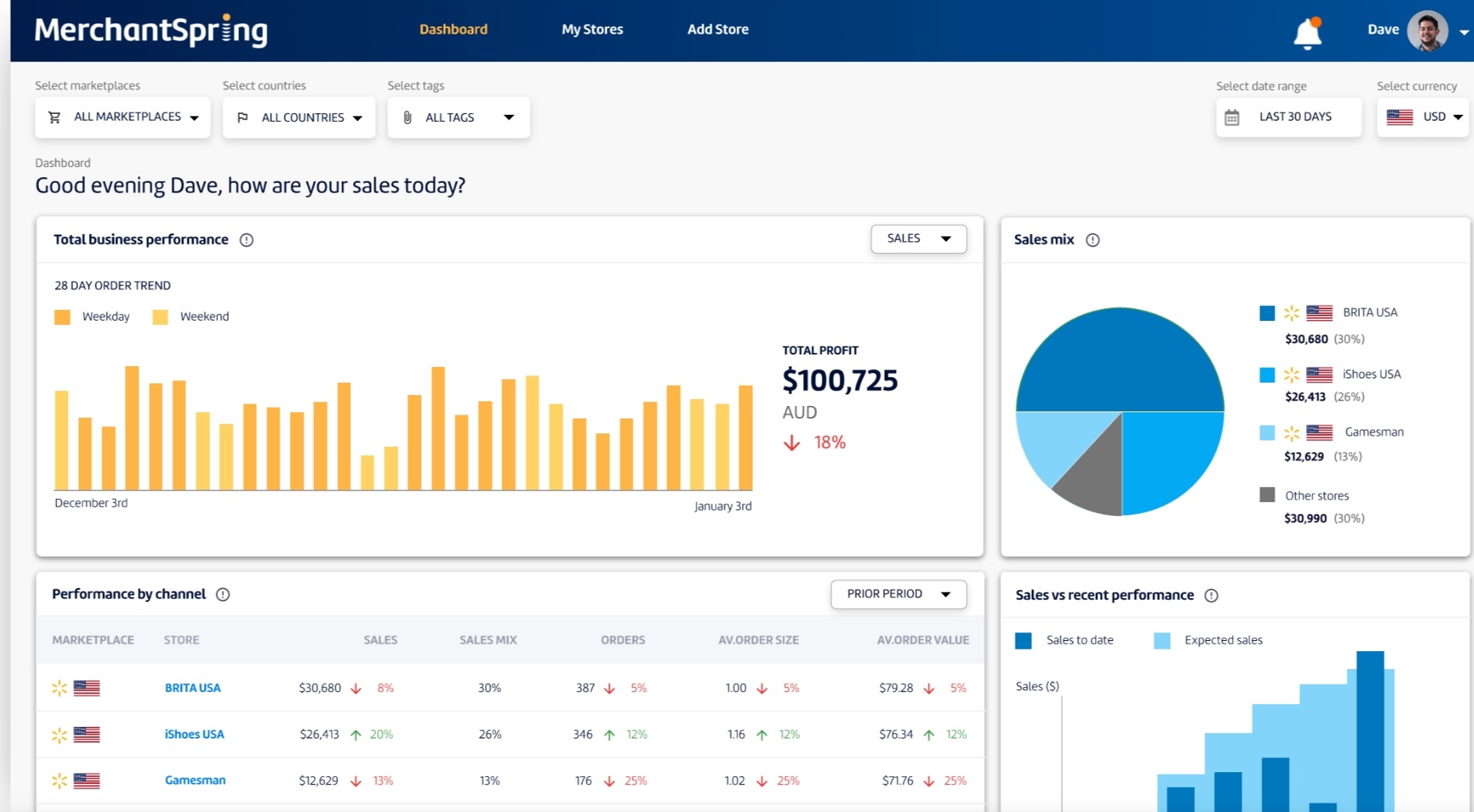Image resolution: width=1474 pixels, height=812 pixels.
Task: Click the 20% sales increase in iShoes USA row
Action: (x=381, y=734)
